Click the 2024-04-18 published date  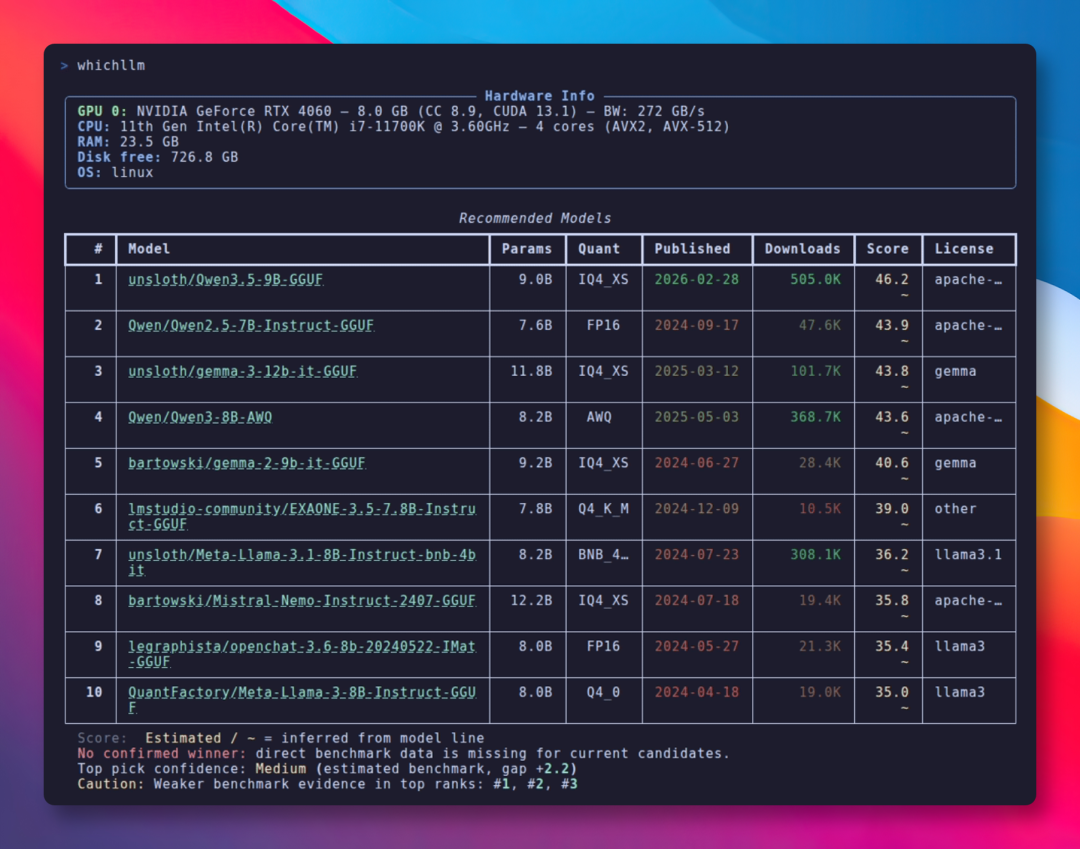[x=696, y=692]
